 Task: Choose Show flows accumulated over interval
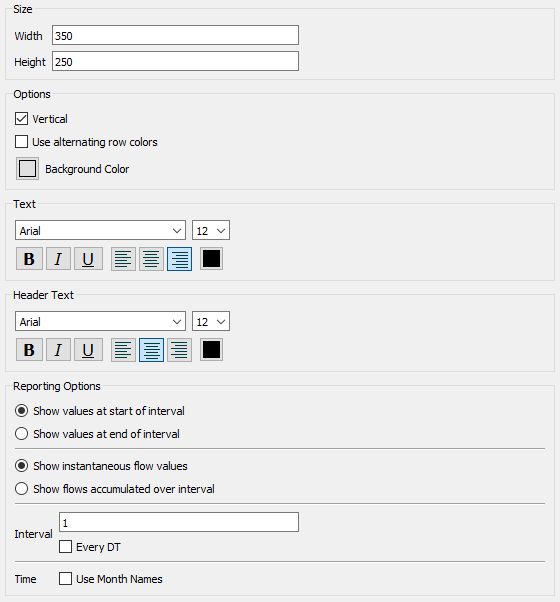21,489
